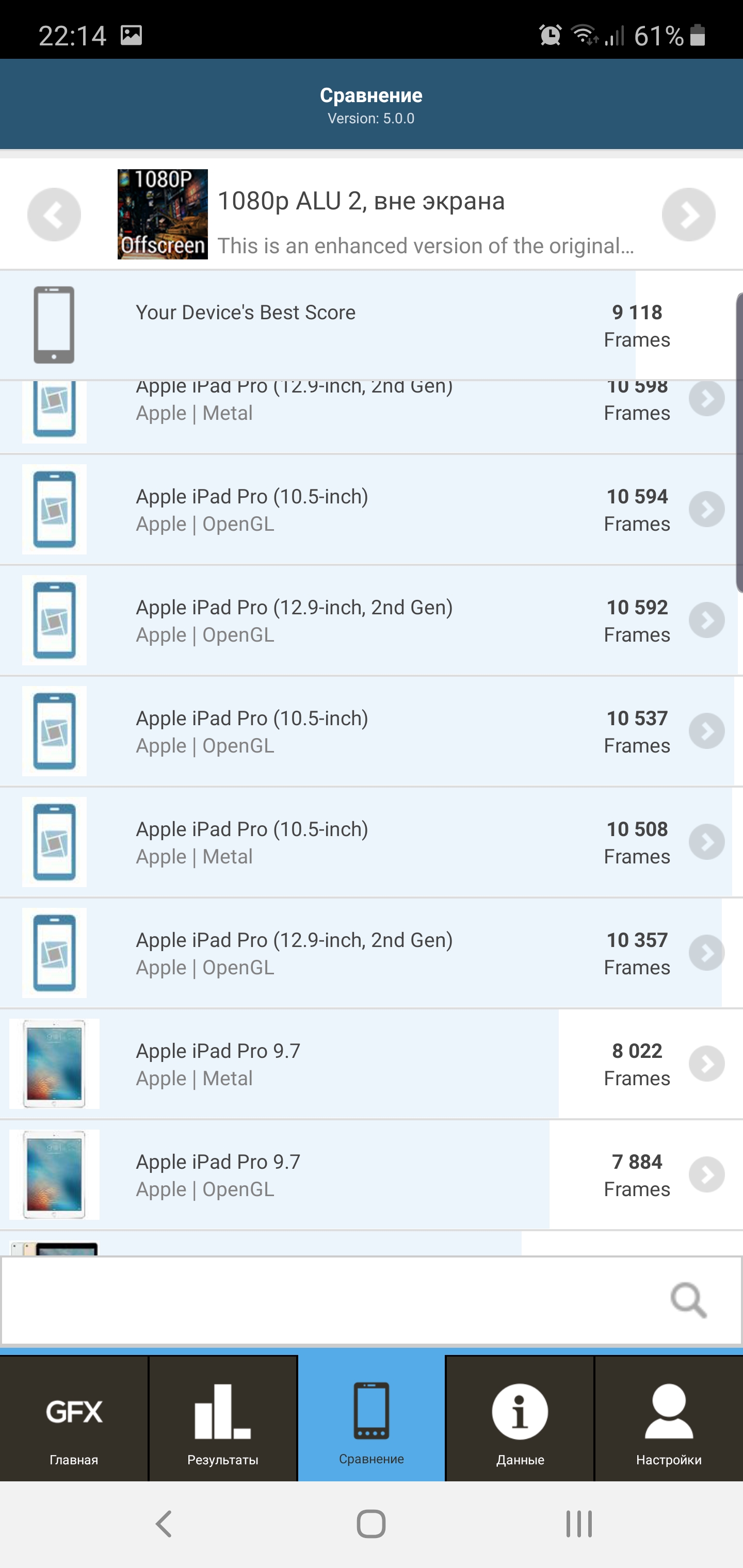This screenshot has width=743, height=1568.
Task: Select iPad Pro 12.9-inch 10 357 entry
Action: (372, 953)
